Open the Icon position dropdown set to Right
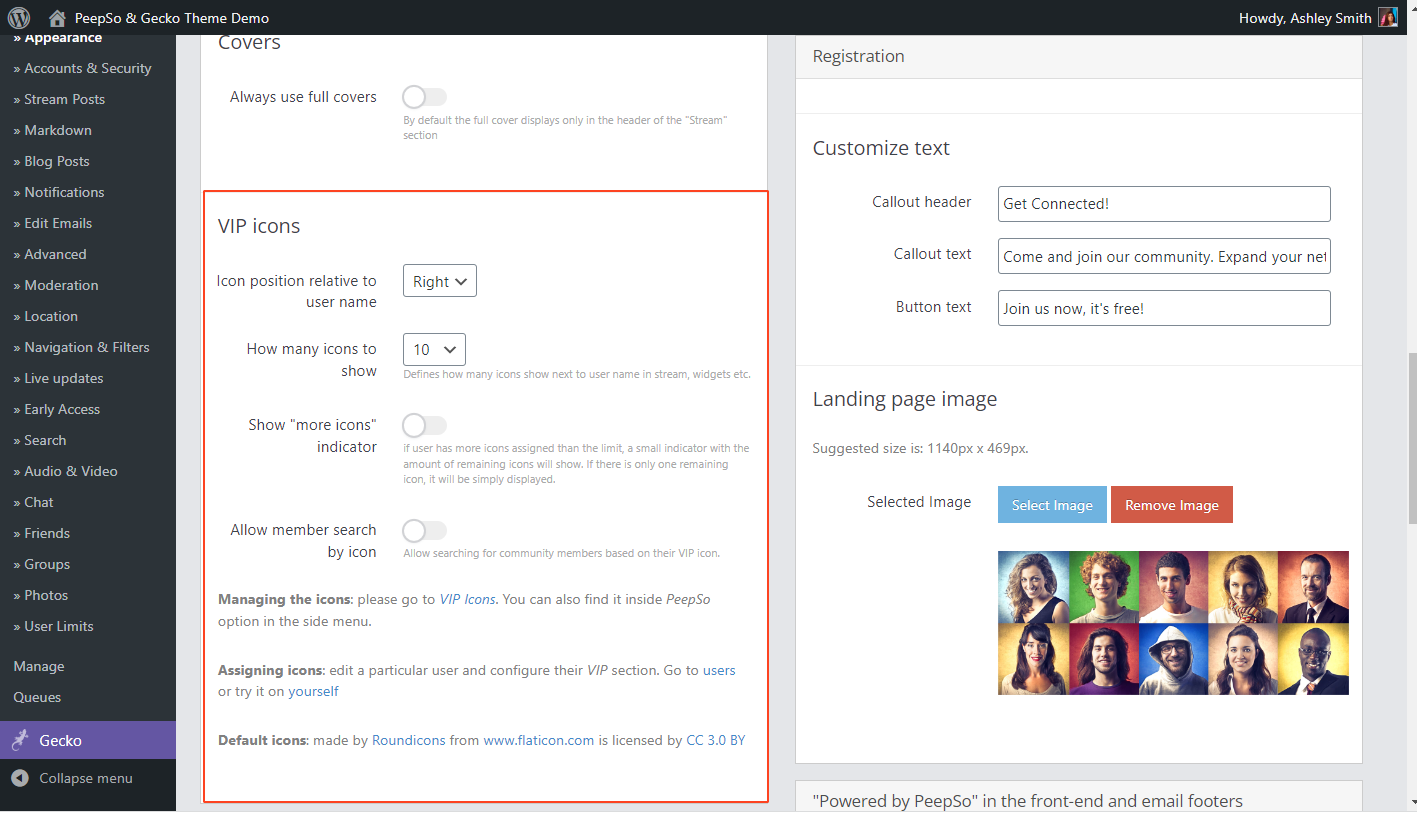The width and height of the screenshot is (1417, 813). point(440,281)
